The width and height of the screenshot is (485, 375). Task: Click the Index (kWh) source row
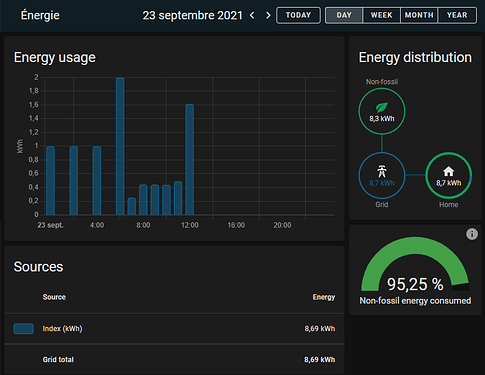point(174,329)
